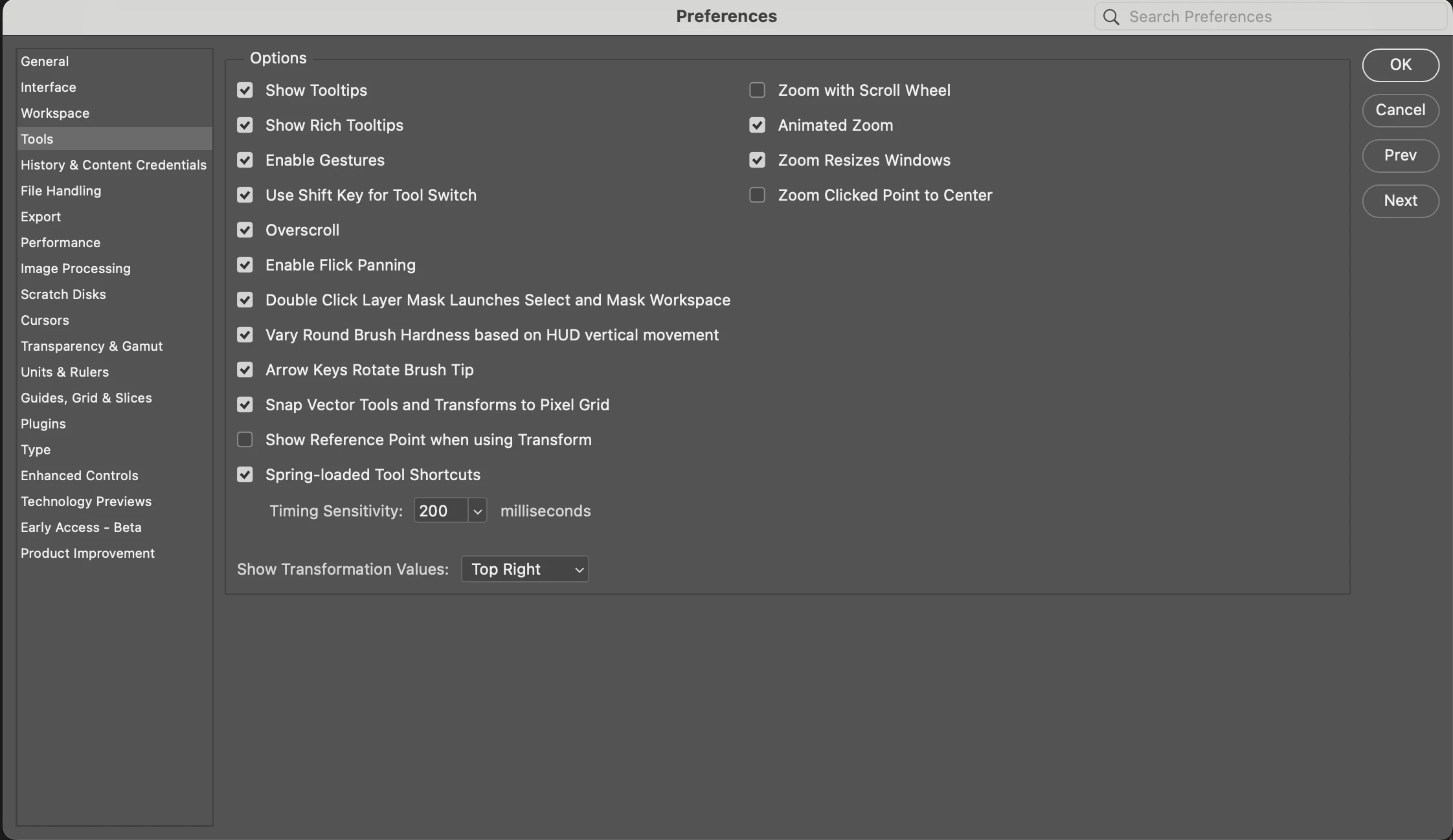Go to Next preferences page

pyautogui.click(x=1400, y=201)
